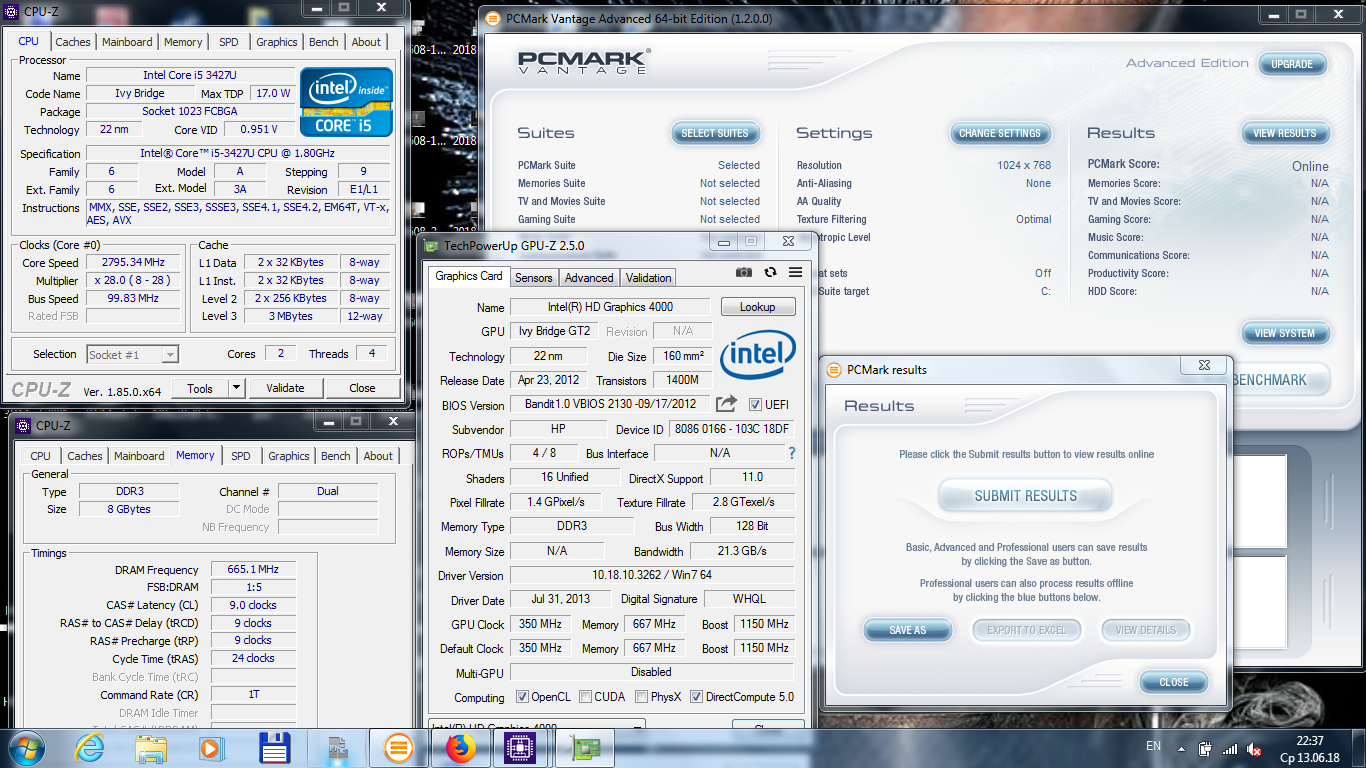The height and width of the screenshot is (768, 1366).
Task: Click SELECT SUITES in PCMark Vantage
Action: 715,133
